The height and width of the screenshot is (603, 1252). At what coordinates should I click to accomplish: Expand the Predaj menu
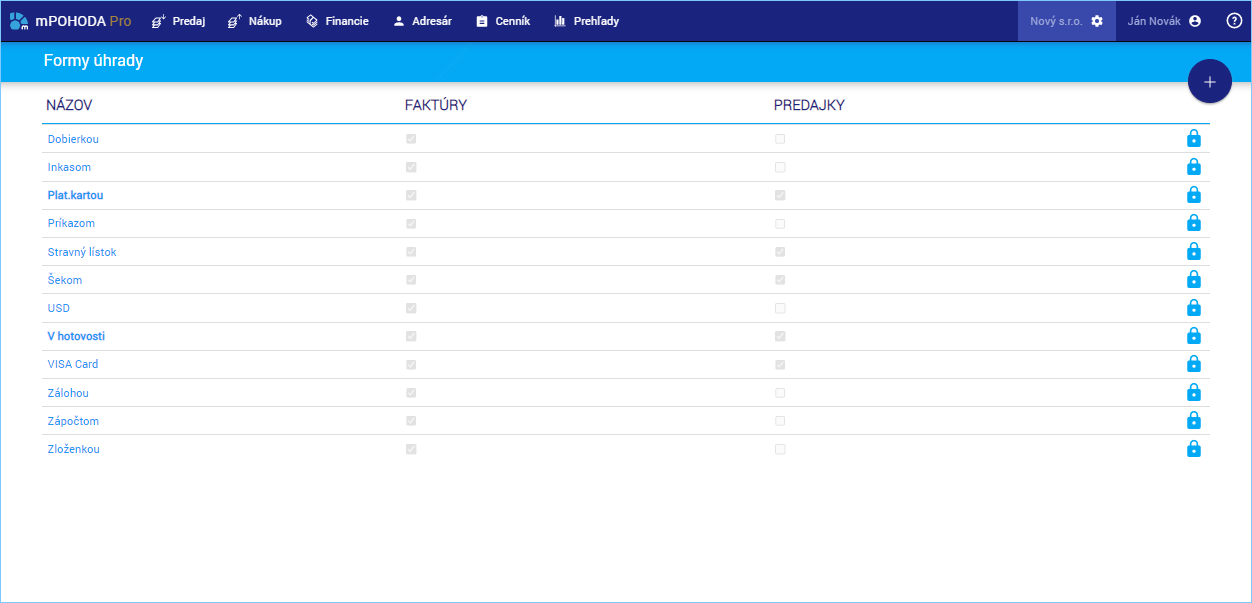point(179,21)
